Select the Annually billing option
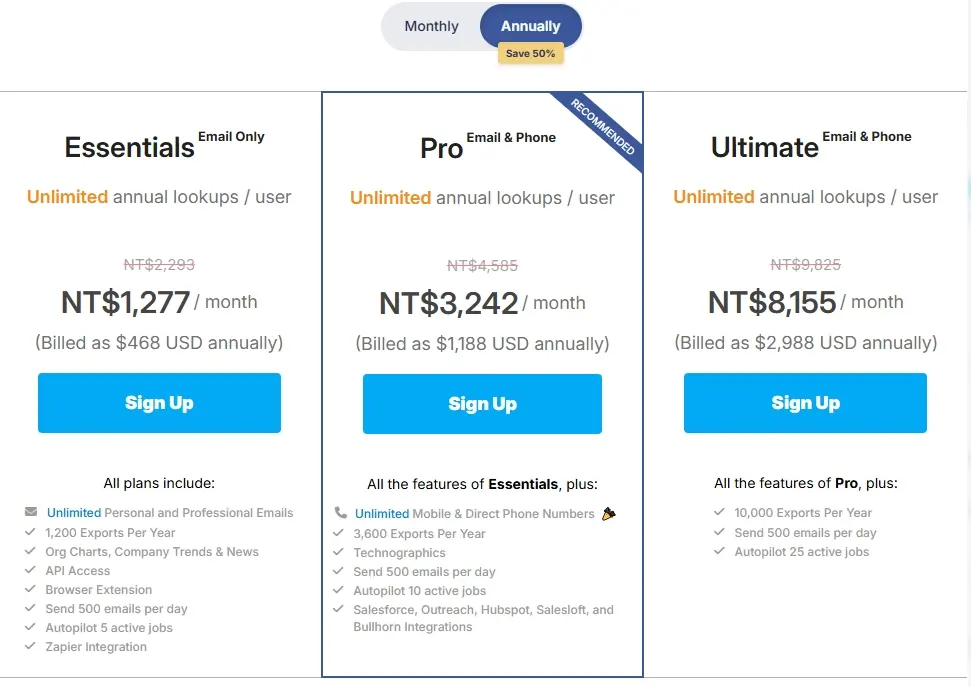This screenshot has width=971, height=687. pos(530,27)
